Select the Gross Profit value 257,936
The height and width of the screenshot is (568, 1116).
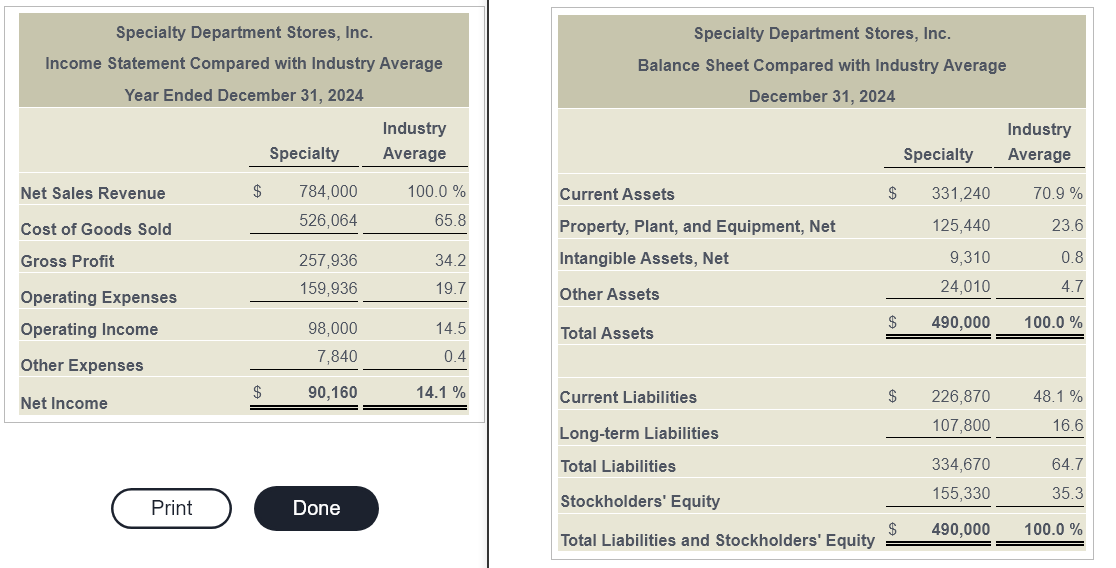(328, 261)
